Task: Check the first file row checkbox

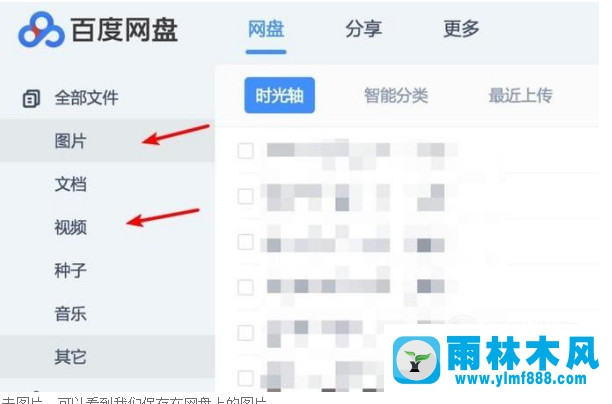Action: (246, 151)
